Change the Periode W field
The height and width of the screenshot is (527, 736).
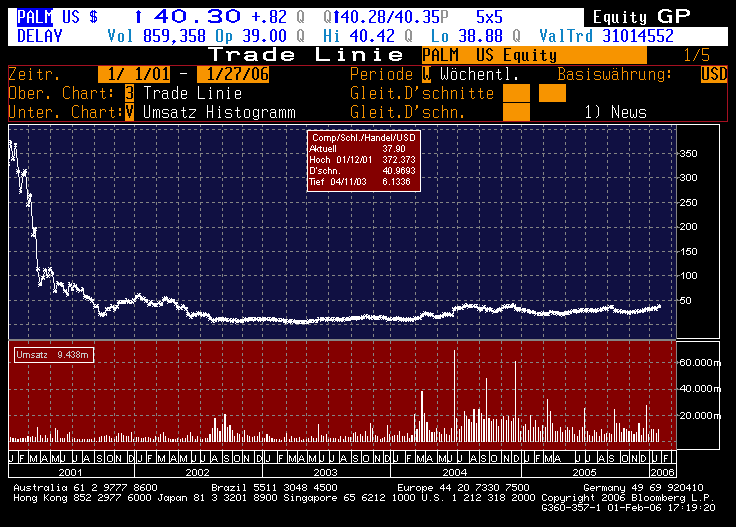426,74
